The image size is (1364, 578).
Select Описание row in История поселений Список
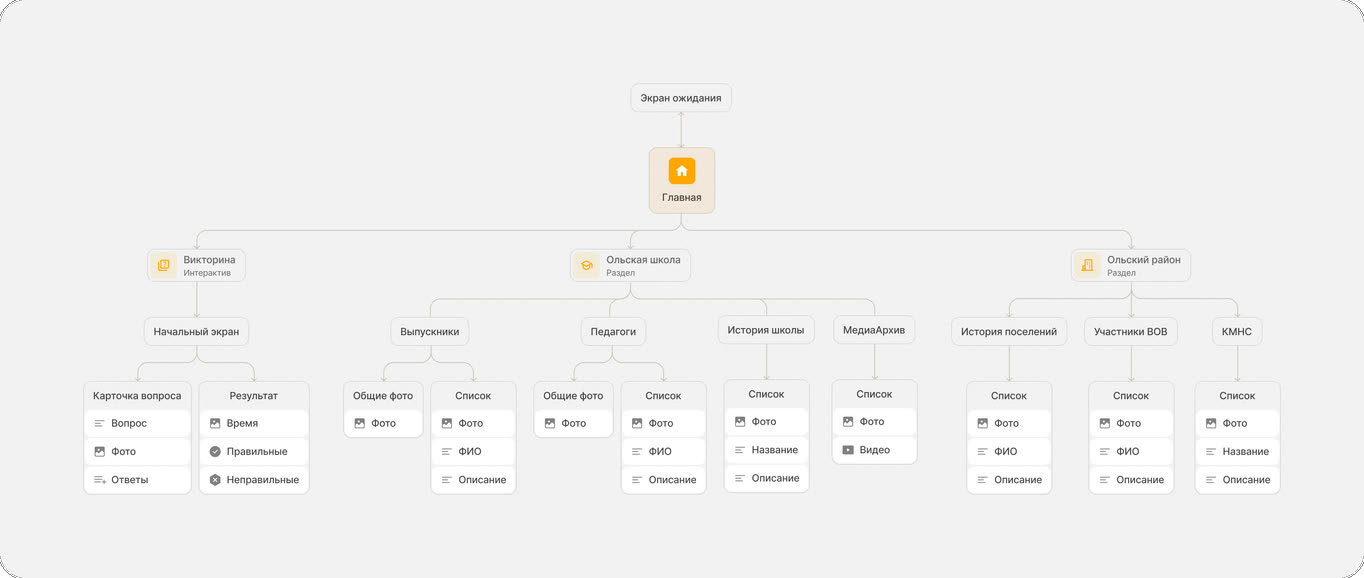pyautogui.click(x=1009, y=479)
